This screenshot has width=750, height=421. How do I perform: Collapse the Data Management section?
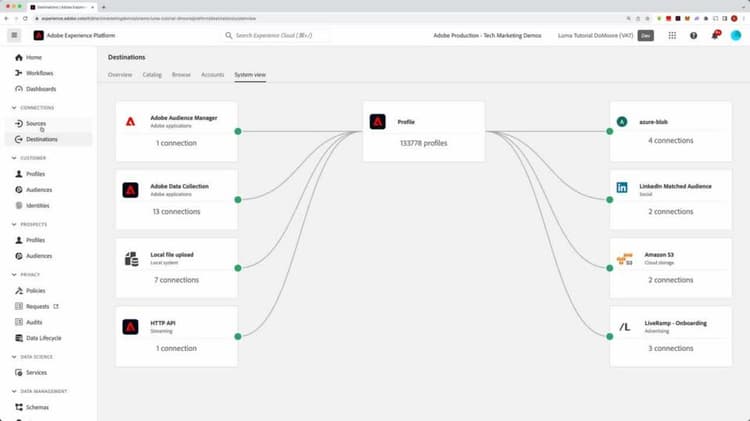(x=14, y=391)
